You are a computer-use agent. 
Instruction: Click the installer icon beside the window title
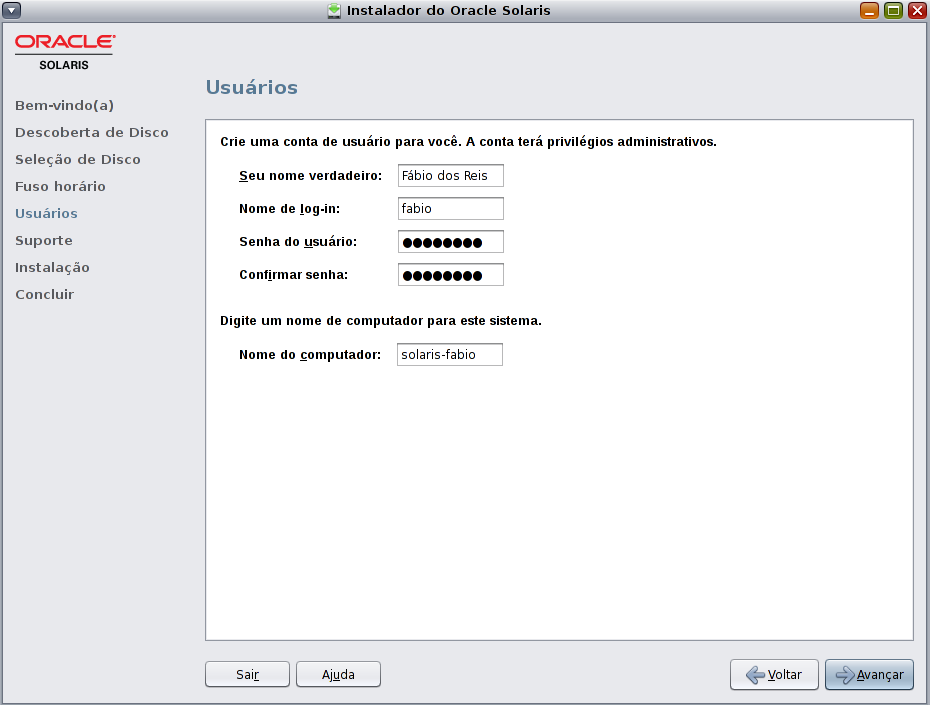(x=335, y=11)
